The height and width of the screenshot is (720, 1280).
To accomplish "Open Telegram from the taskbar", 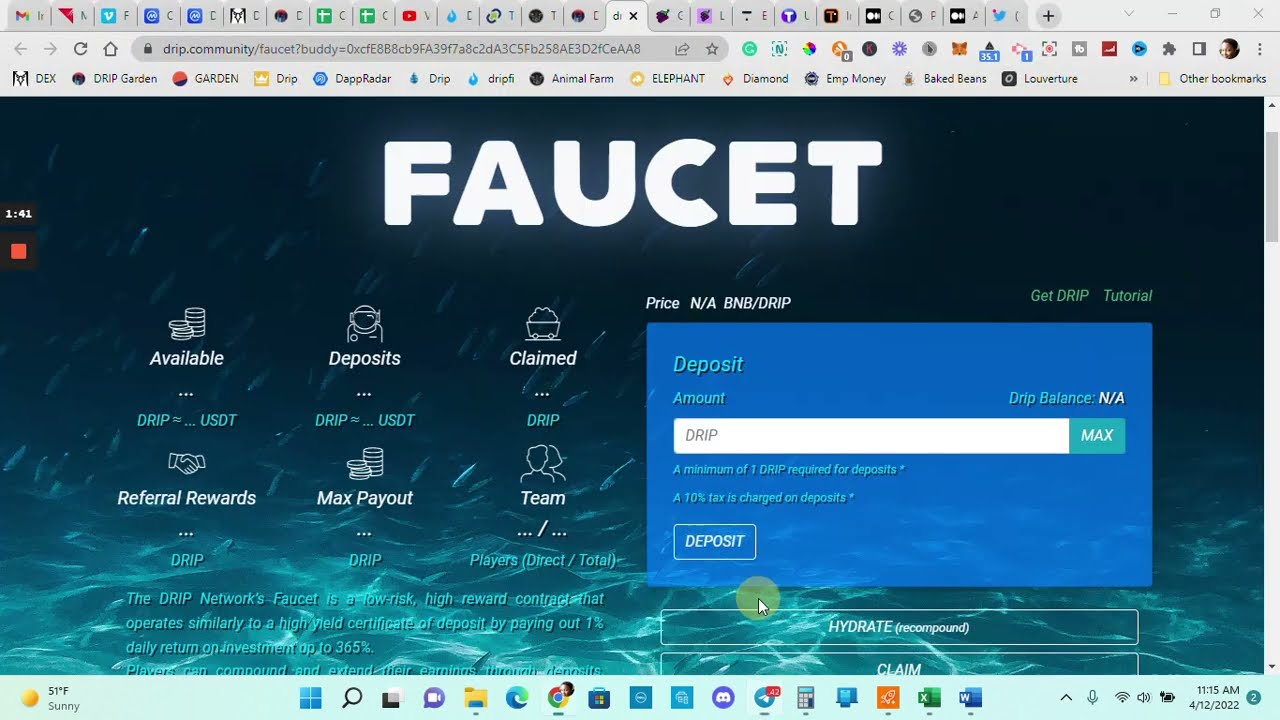I will [766, 698].
